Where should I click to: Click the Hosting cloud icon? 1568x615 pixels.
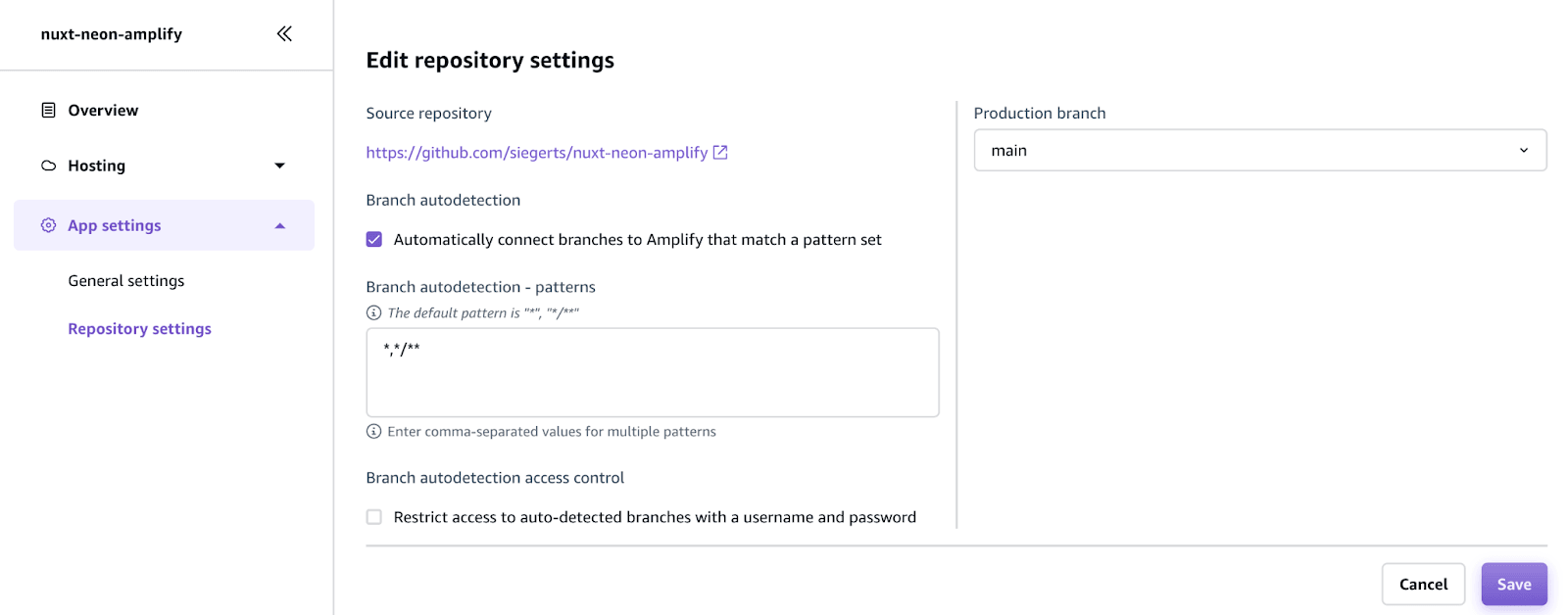tap(47, 166)
